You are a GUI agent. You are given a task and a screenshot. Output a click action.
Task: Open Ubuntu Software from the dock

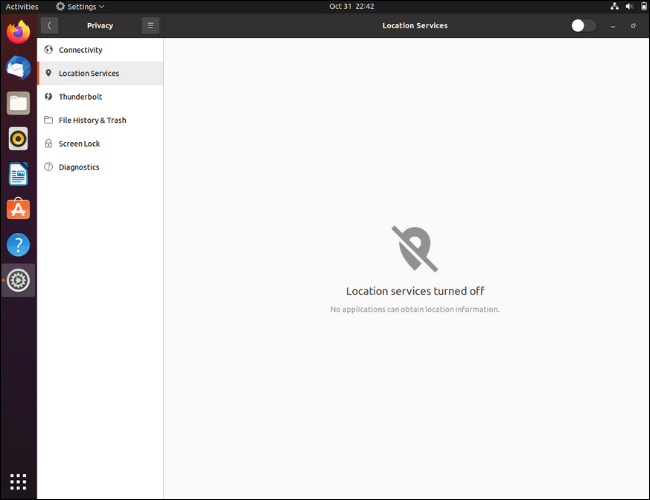coord(18,209)
